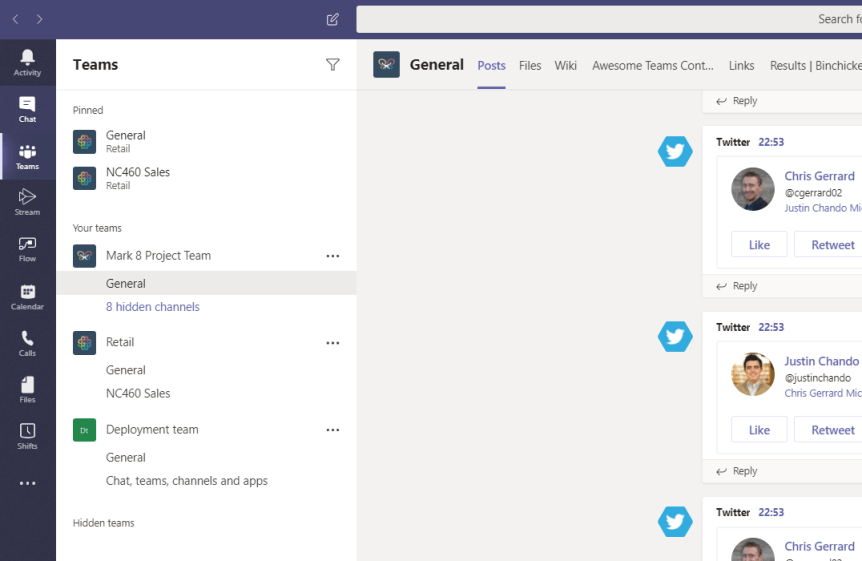Open more options for Mark 8 Project Team
Viewport: 862px width, 561px height.
click(x=333, y=256)
